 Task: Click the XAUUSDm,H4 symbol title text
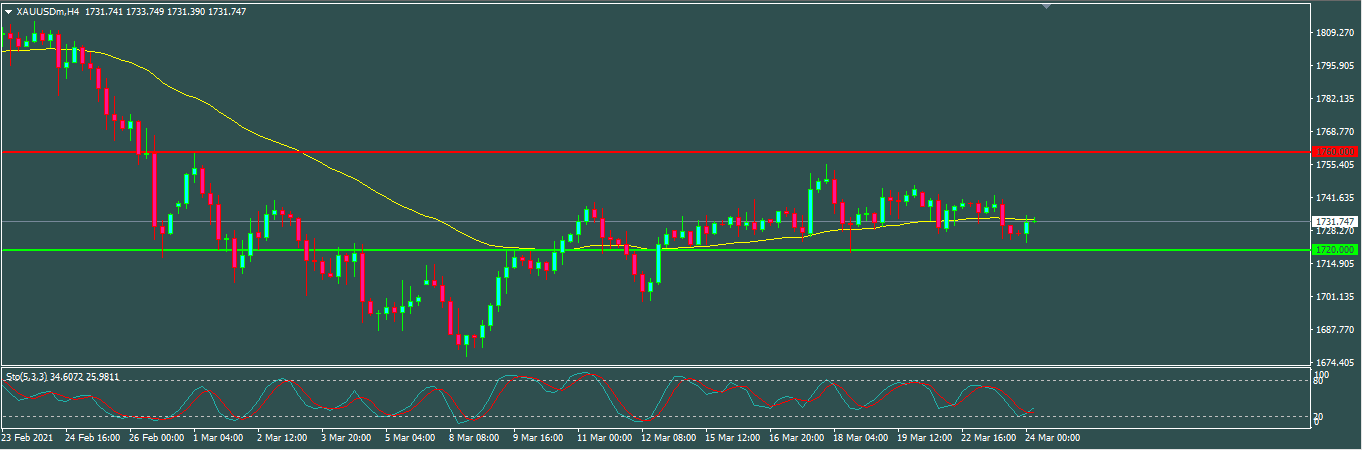49,12
